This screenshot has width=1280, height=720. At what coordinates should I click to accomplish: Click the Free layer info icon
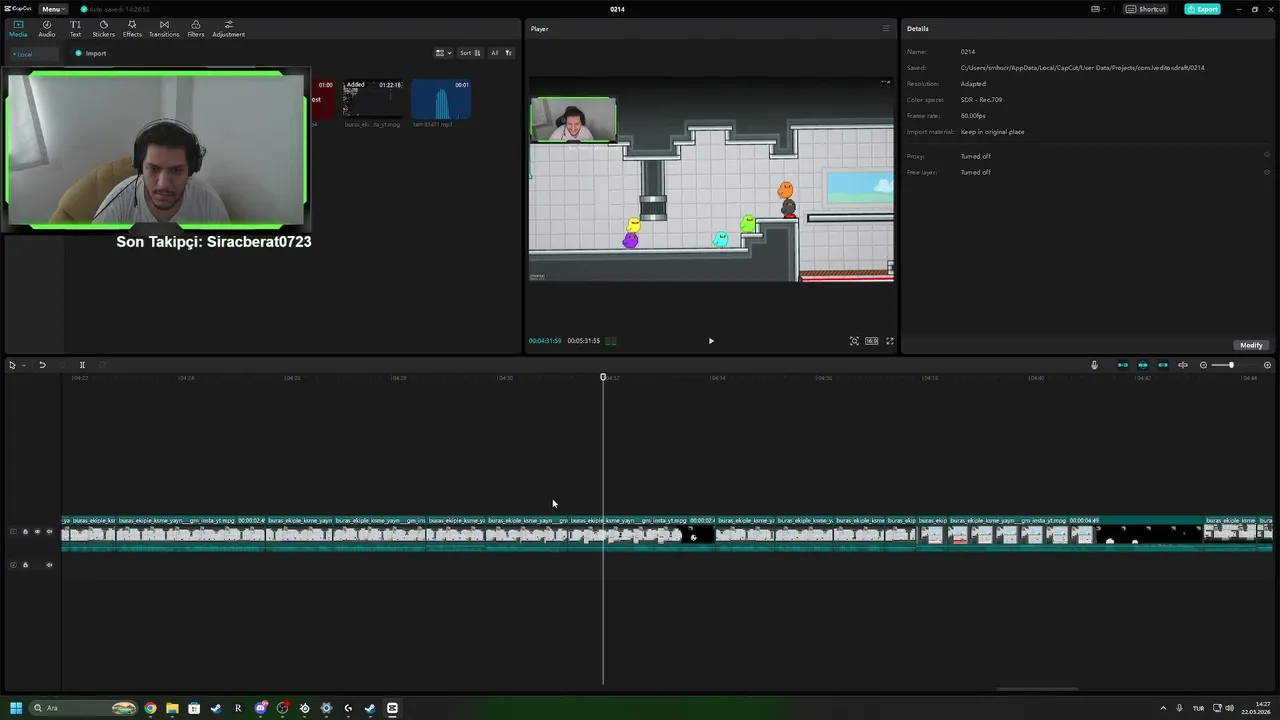[1267, 172]
